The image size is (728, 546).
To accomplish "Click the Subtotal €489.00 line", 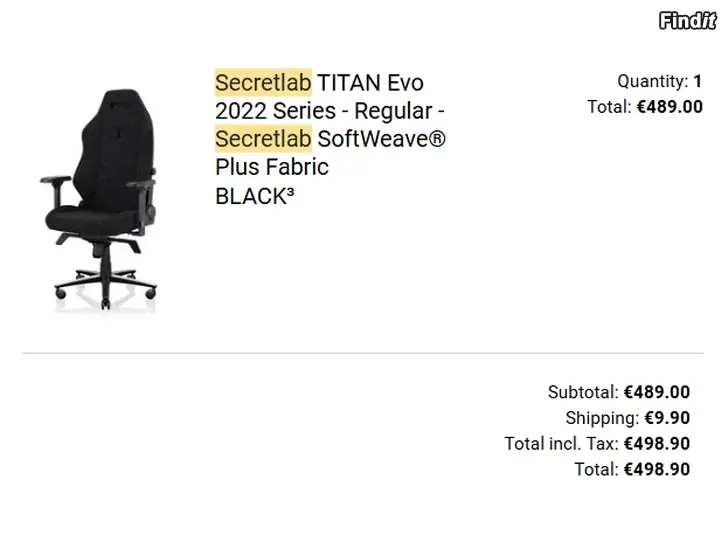I will pos(619,392).
